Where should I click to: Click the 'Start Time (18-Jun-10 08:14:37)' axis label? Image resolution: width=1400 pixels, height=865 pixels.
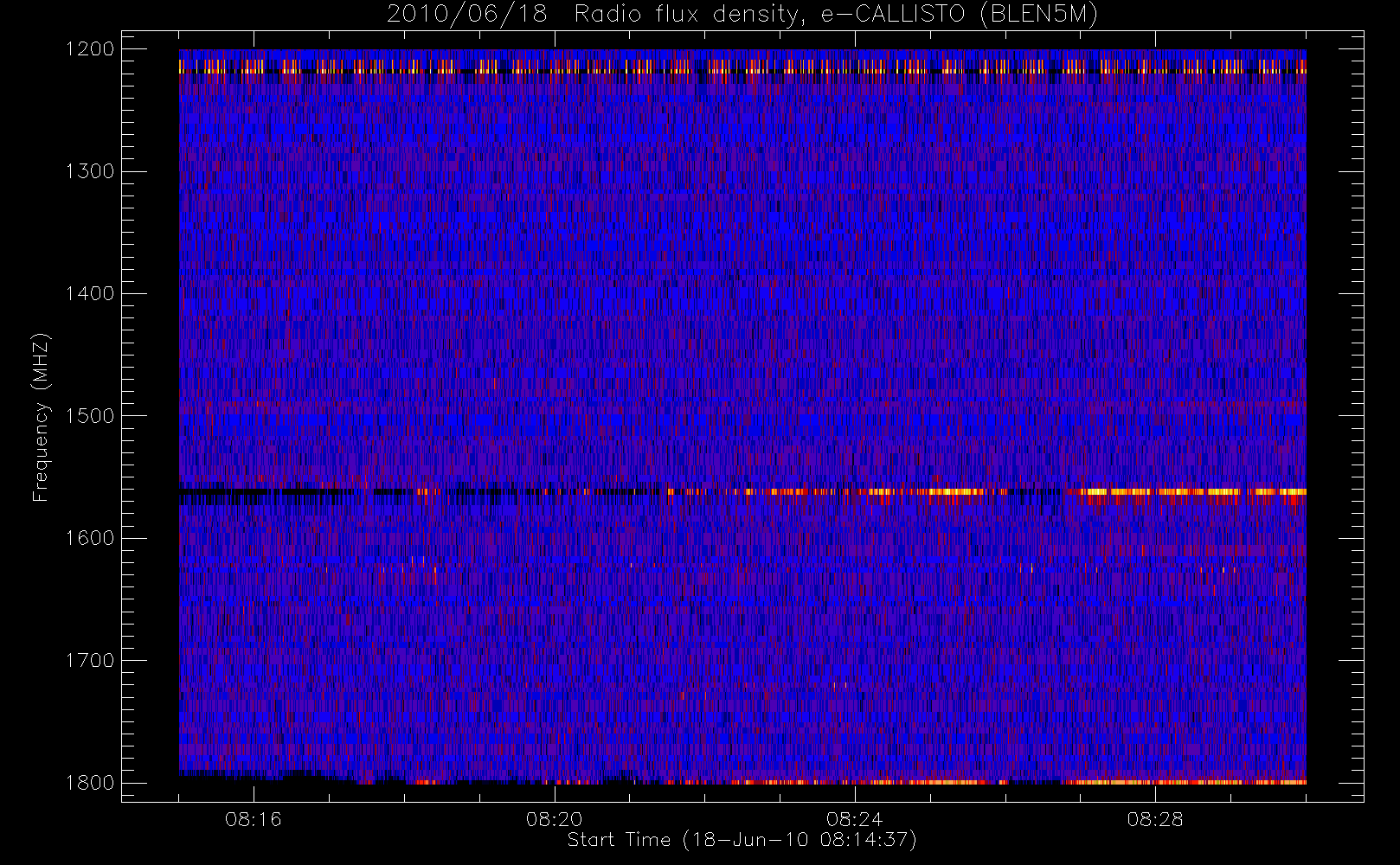pyautogui.click(x=742, y=840)
